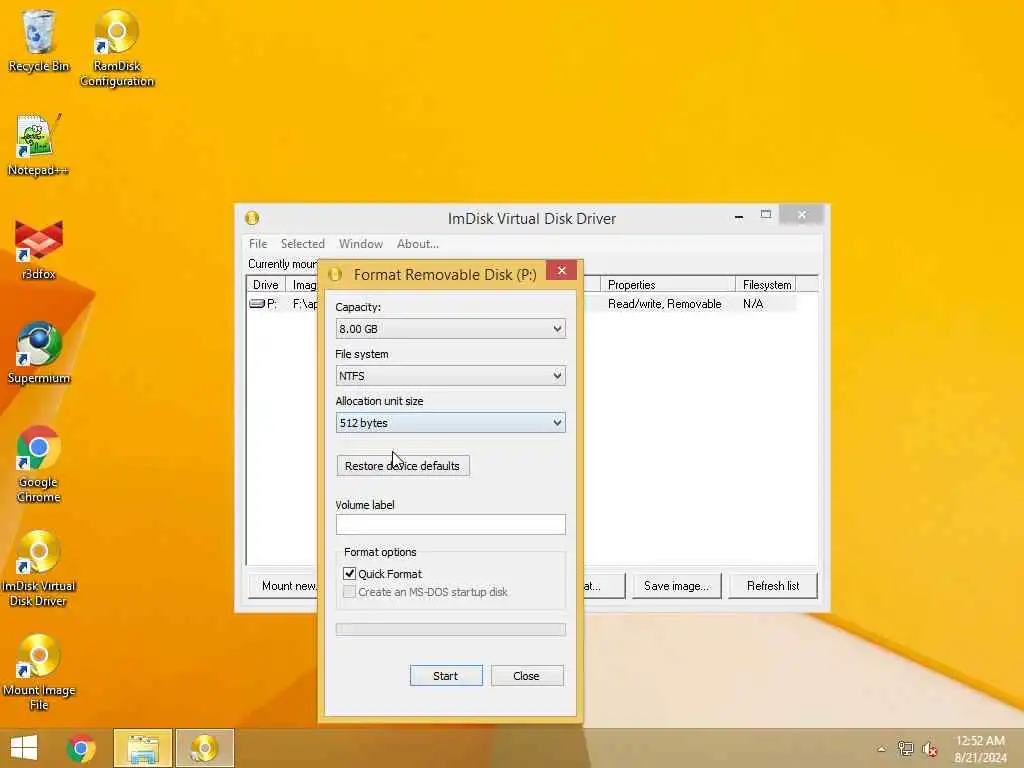
Task: Maximize the ImDisk Virtual Disk Driver window
Action: (x=765, y=215)
